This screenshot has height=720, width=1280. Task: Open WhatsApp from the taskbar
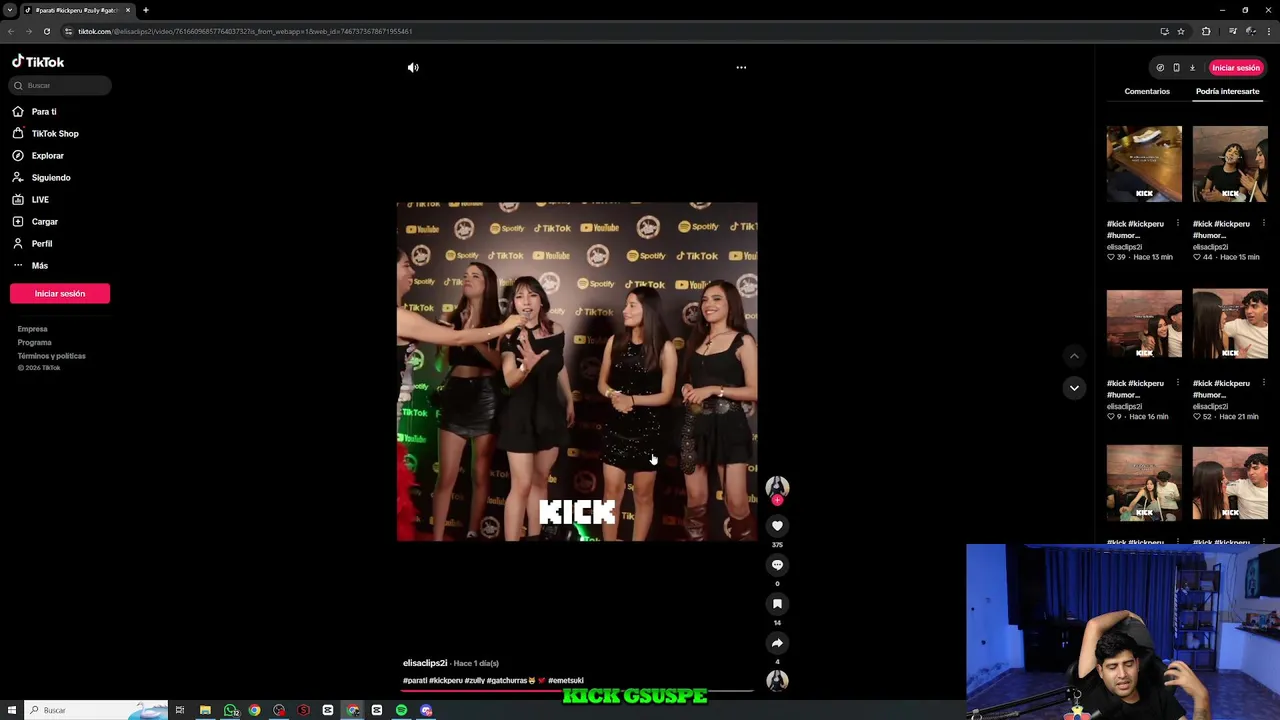pyautogui.click(x=231, y=710)
